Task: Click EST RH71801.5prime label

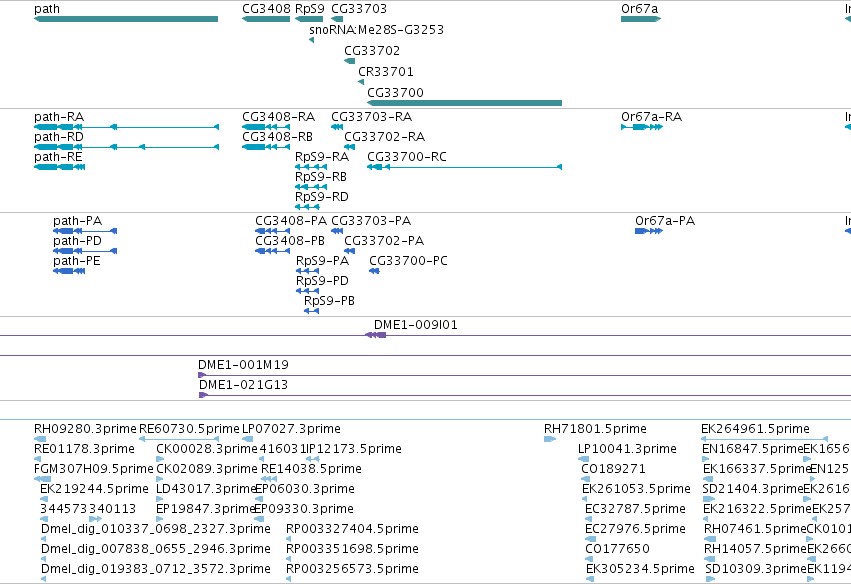Action: [x=595, y=429]
